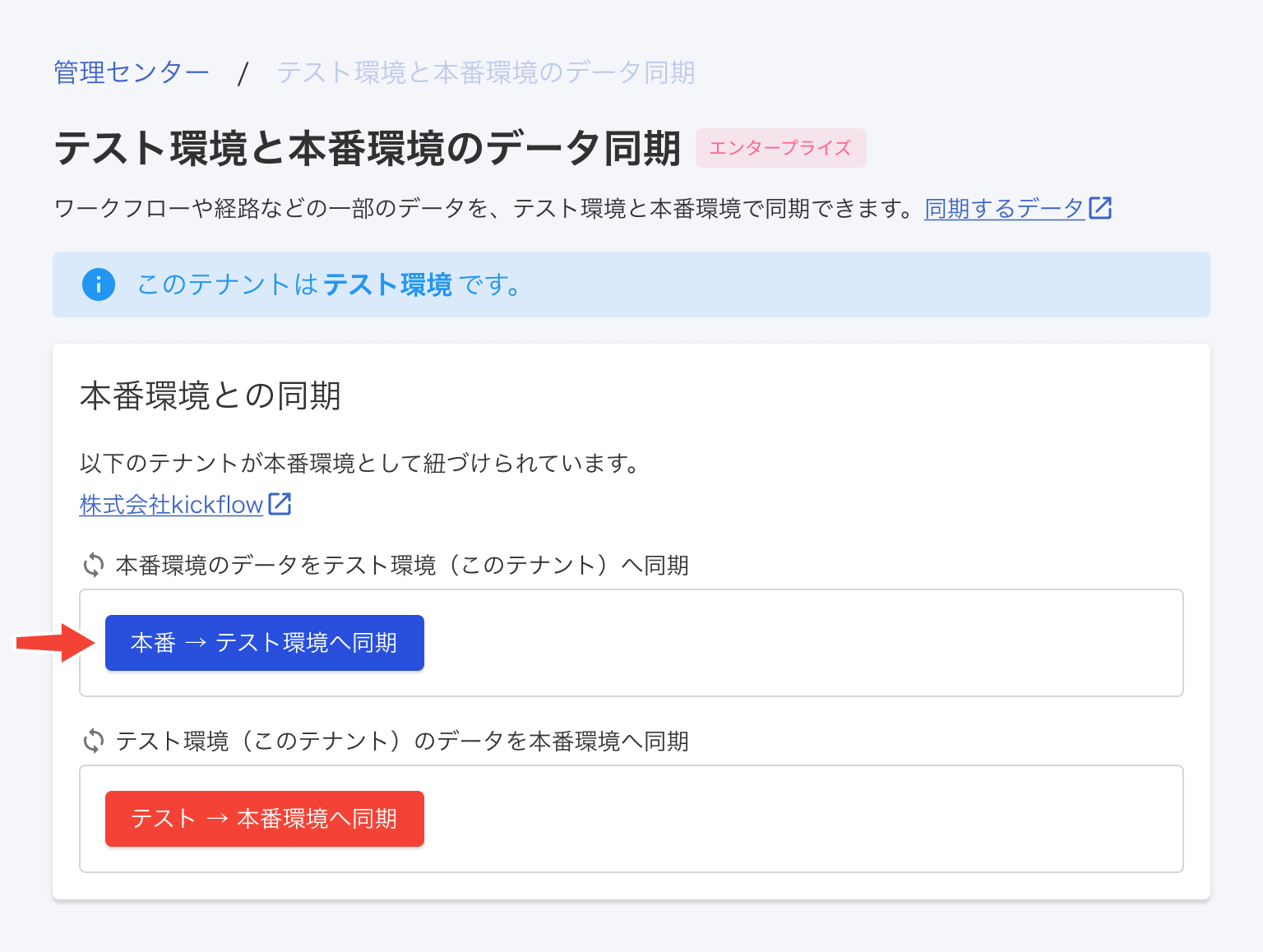The image size is (1263, 952).
Task: Click the sync icon beside テスト環境（このテナント）のデータ
Action: (94, 742)
